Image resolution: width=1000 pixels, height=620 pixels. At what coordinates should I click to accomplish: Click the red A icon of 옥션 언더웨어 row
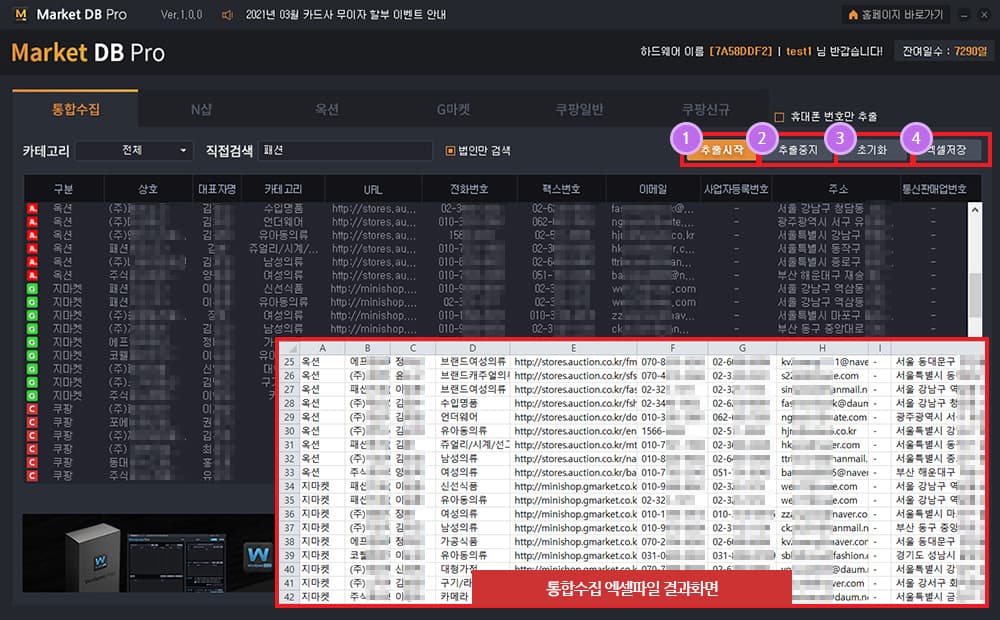click(32, 222)
